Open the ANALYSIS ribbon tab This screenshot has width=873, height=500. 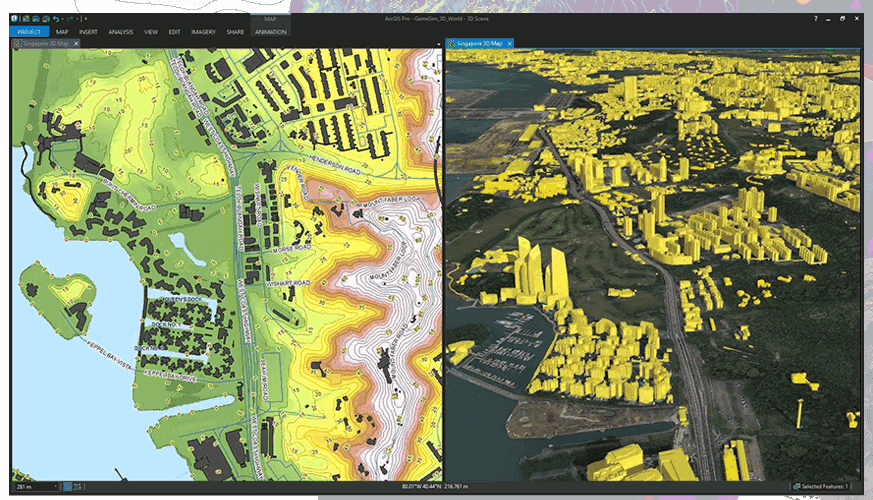point(121,32)
